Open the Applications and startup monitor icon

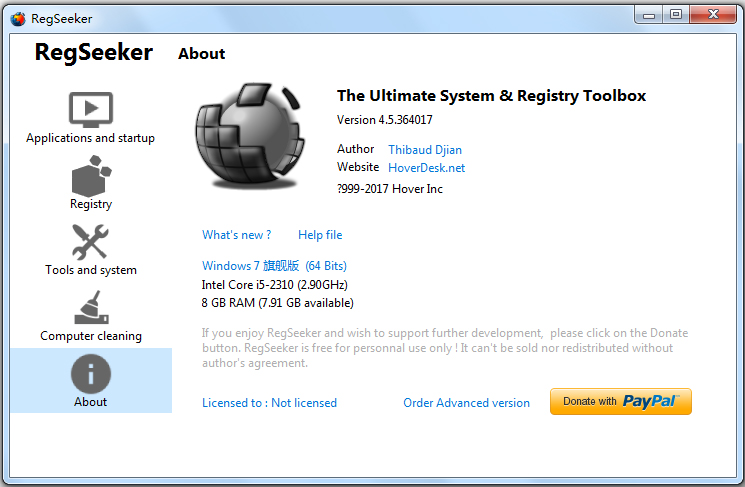90,108
